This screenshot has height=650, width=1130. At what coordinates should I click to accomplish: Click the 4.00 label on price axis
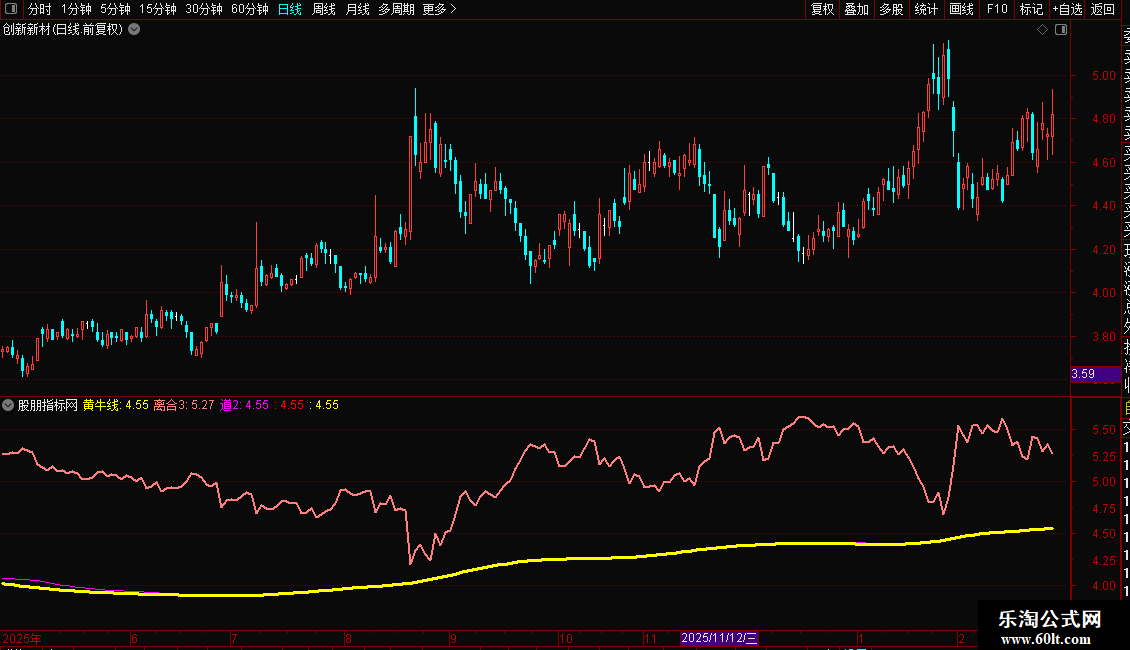click(x=1103, y=293)
